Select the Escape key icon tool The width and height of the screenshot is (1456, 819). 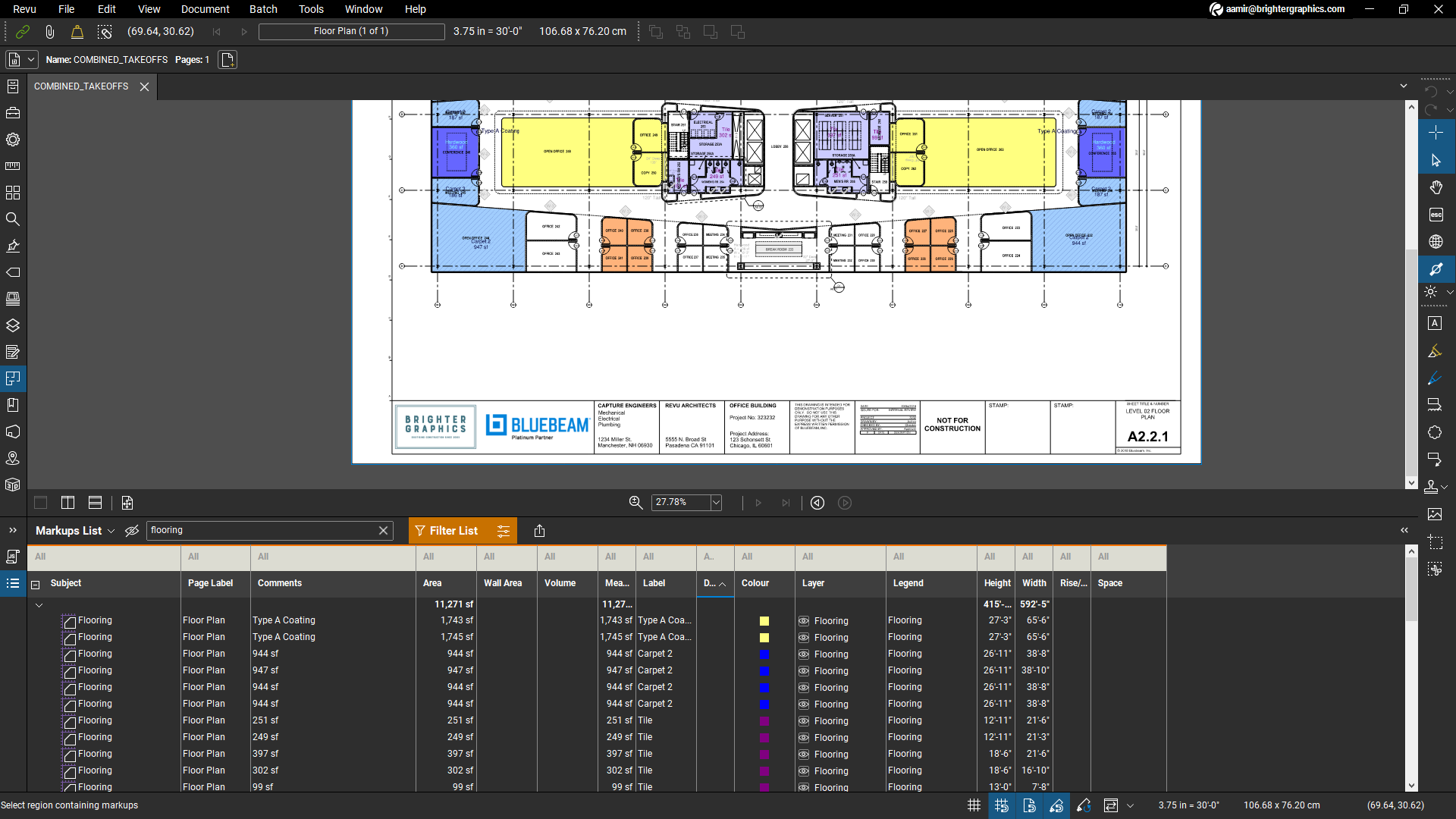click(1435, 215)
